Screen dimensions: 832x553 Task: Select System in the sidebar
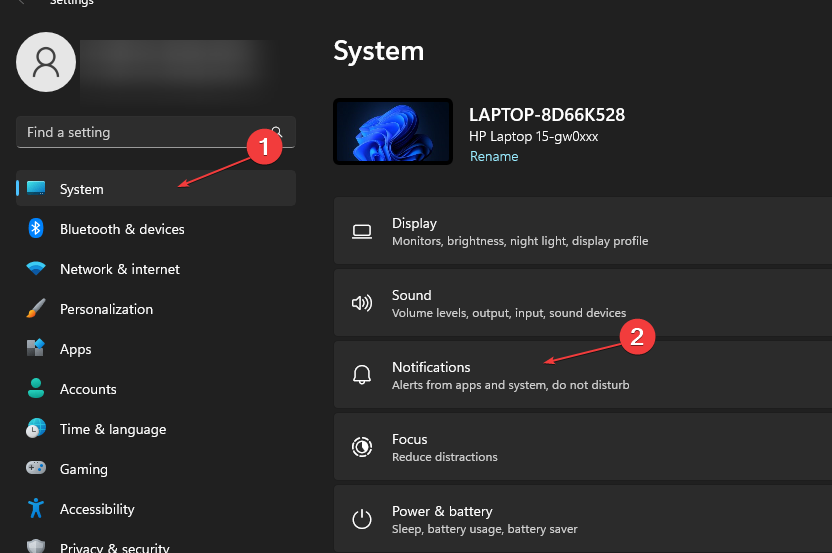[156, 188]
